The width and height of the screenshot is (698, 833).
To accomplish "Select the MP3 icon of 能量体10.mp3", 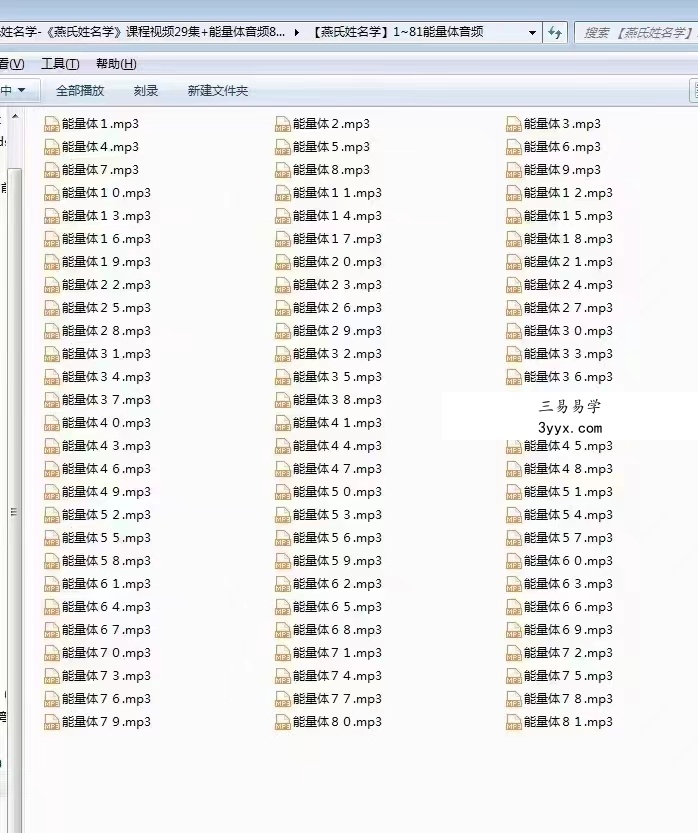I will (52, 193).
